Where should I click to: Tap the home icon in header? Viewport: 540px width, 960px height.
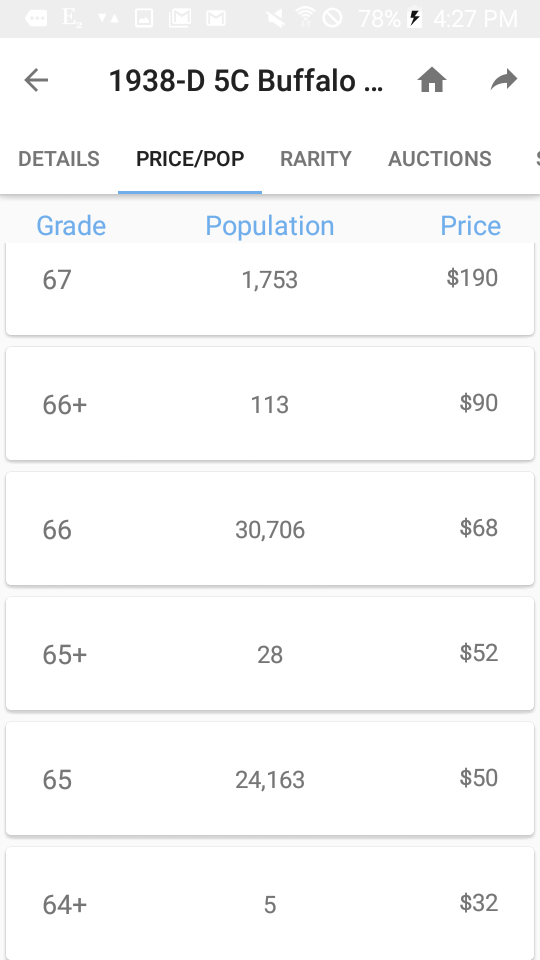[x=432, y=80]
